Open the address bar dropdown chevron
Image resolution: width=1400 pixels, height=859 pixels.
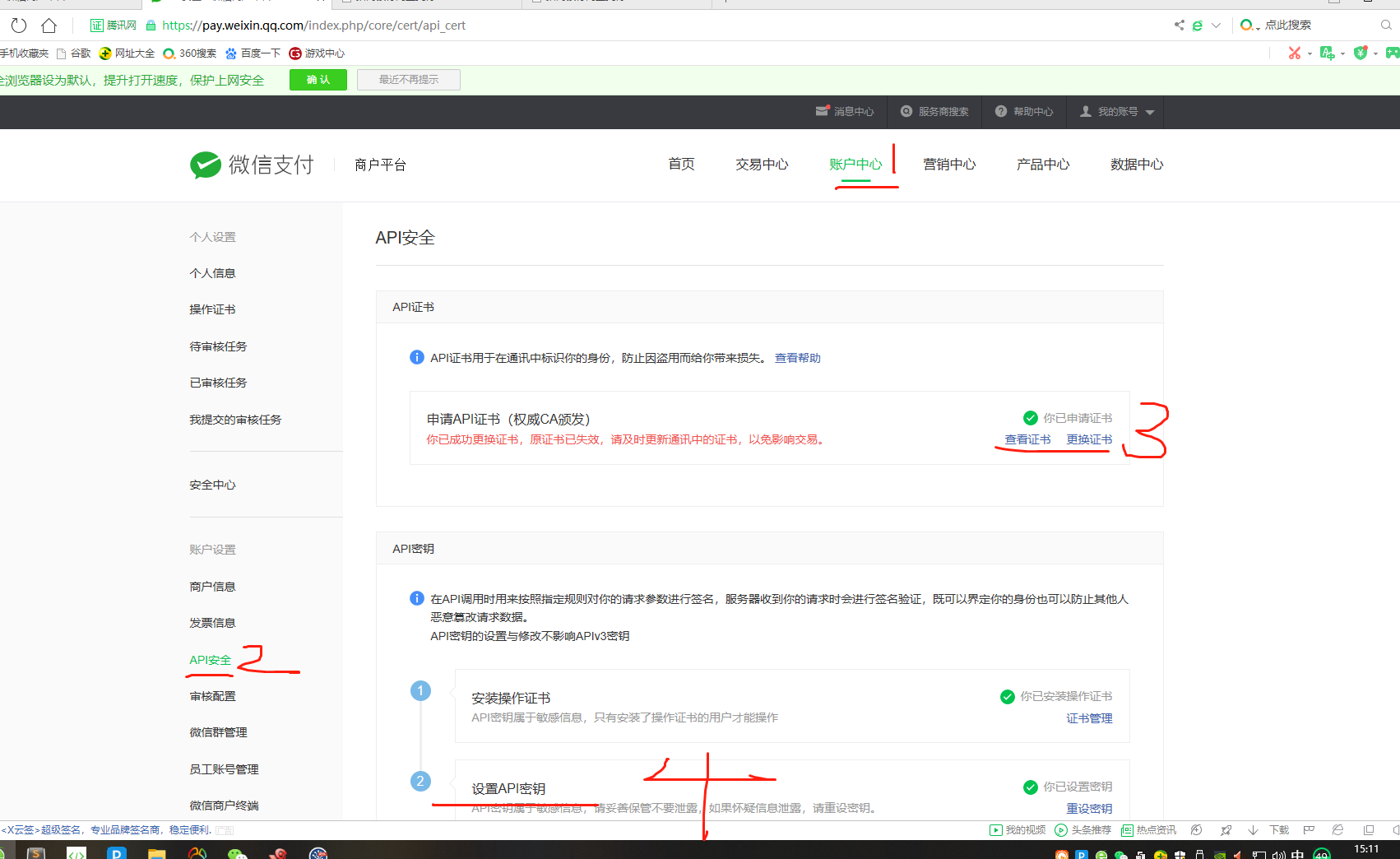pos(1217,25)
